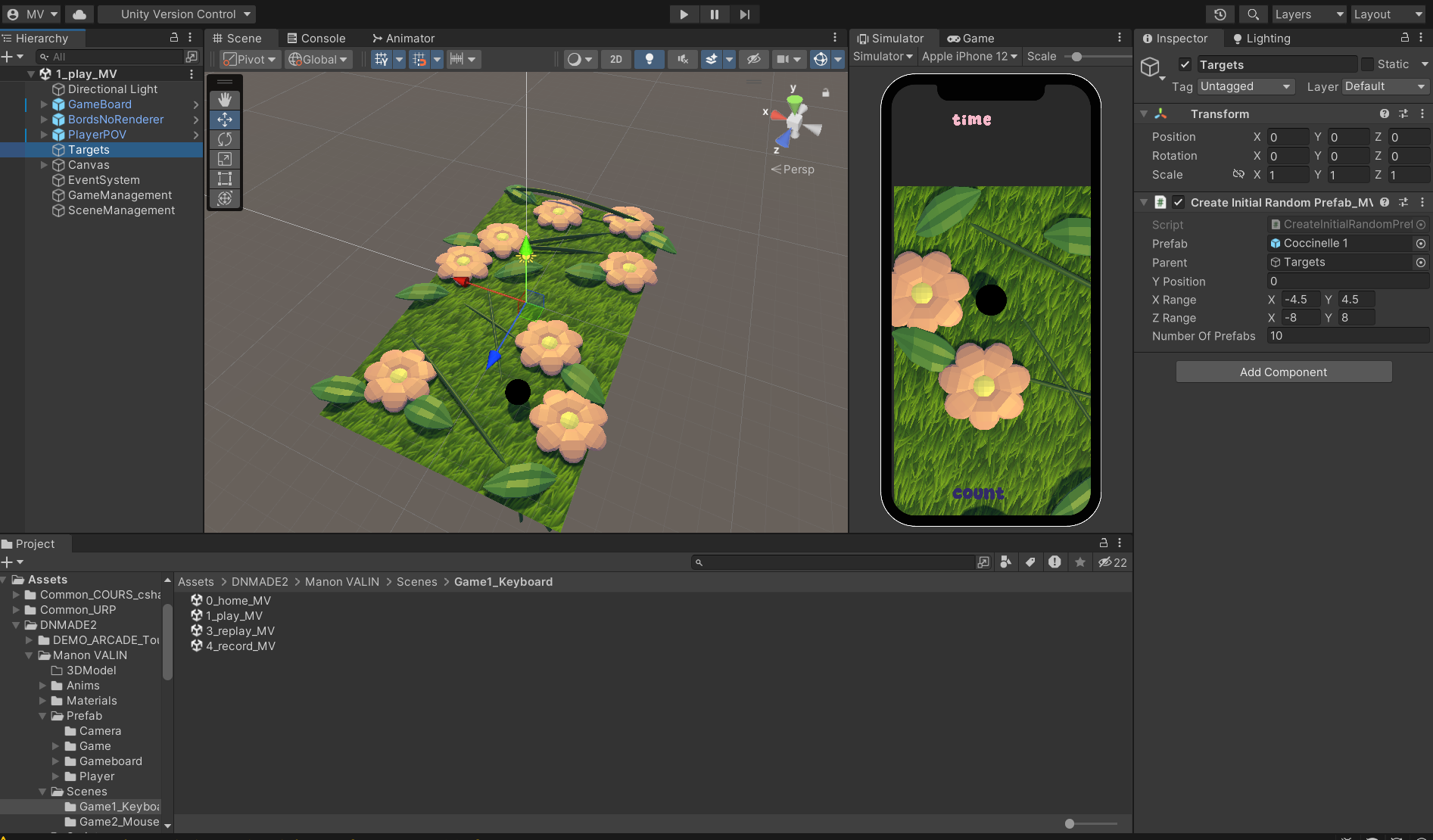Toggle 2D view mode in Scene
The width and height of the screenshot is (1433, 840).
click(x=616, y=59)
